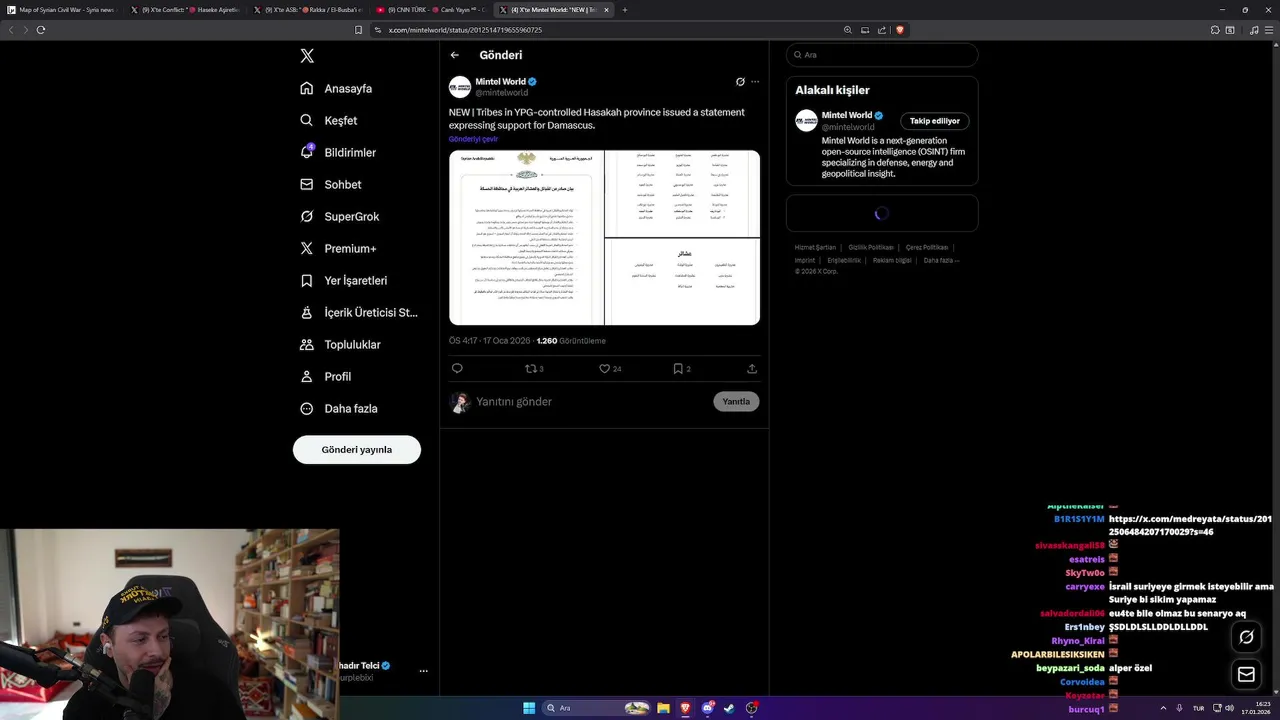Open Bildirimler notifications

tap(338, 152)
